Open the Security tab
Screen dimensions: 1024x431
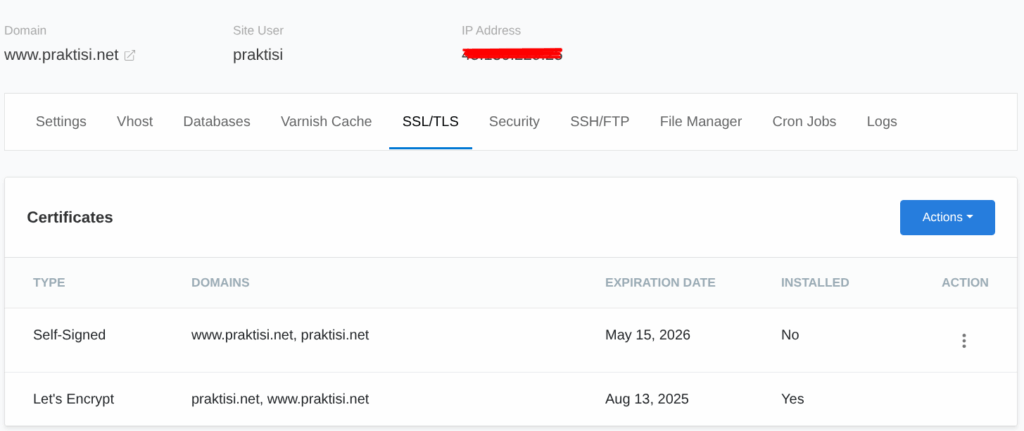point(514,121)
